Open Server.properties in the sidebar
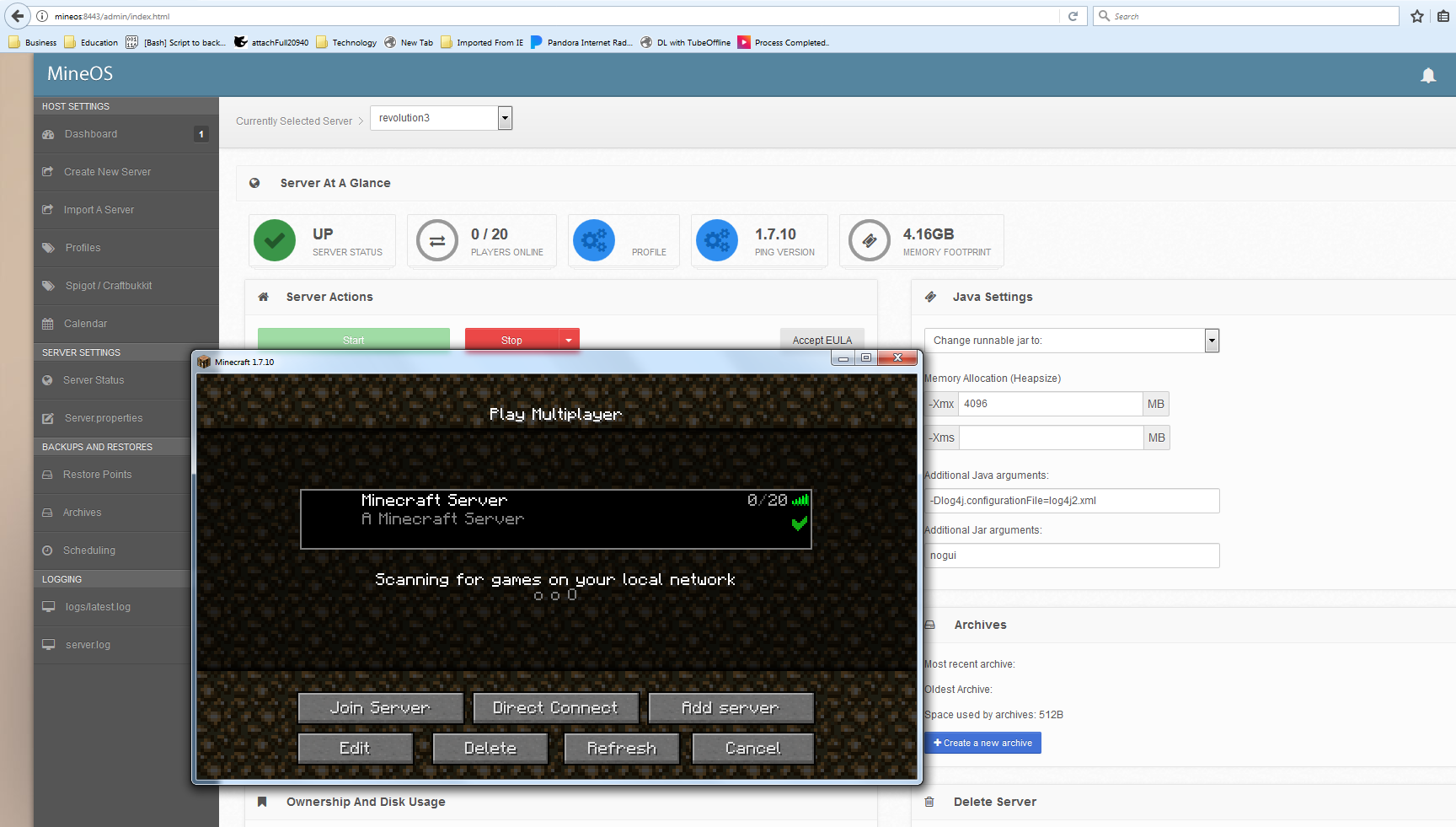Image resolution: width=1456 pixels, height=827 pixels. click(x=104, y=418)
